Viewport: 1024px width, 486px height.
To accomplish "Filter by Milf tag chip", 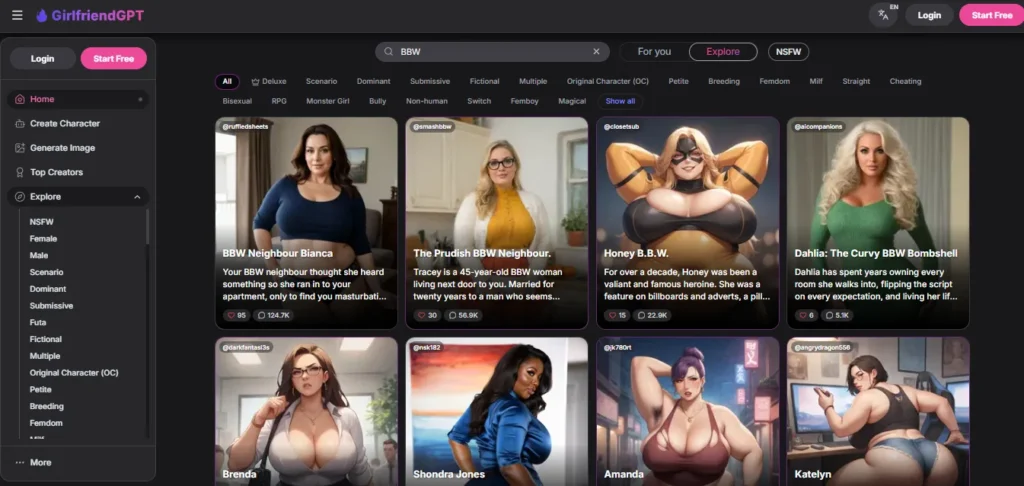I will [816, 82].
